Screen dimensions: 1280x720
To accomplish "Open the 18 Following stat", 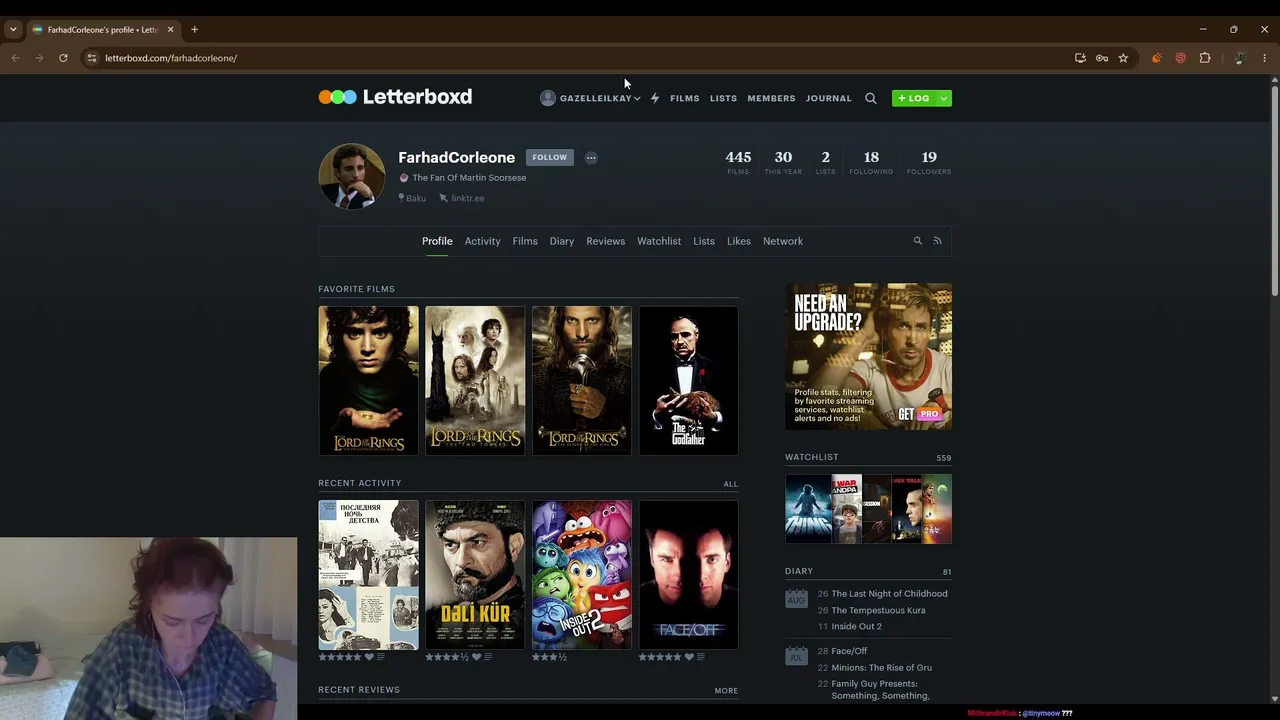I will click(x=871, y=162).
